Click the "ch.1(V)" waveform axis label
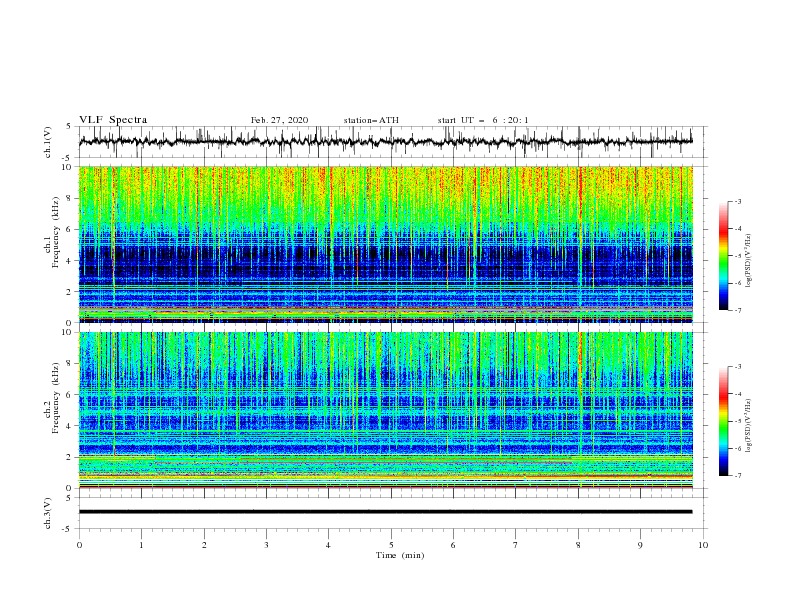The height and width of the screenshot is (612, 792). tap(48, 142)
